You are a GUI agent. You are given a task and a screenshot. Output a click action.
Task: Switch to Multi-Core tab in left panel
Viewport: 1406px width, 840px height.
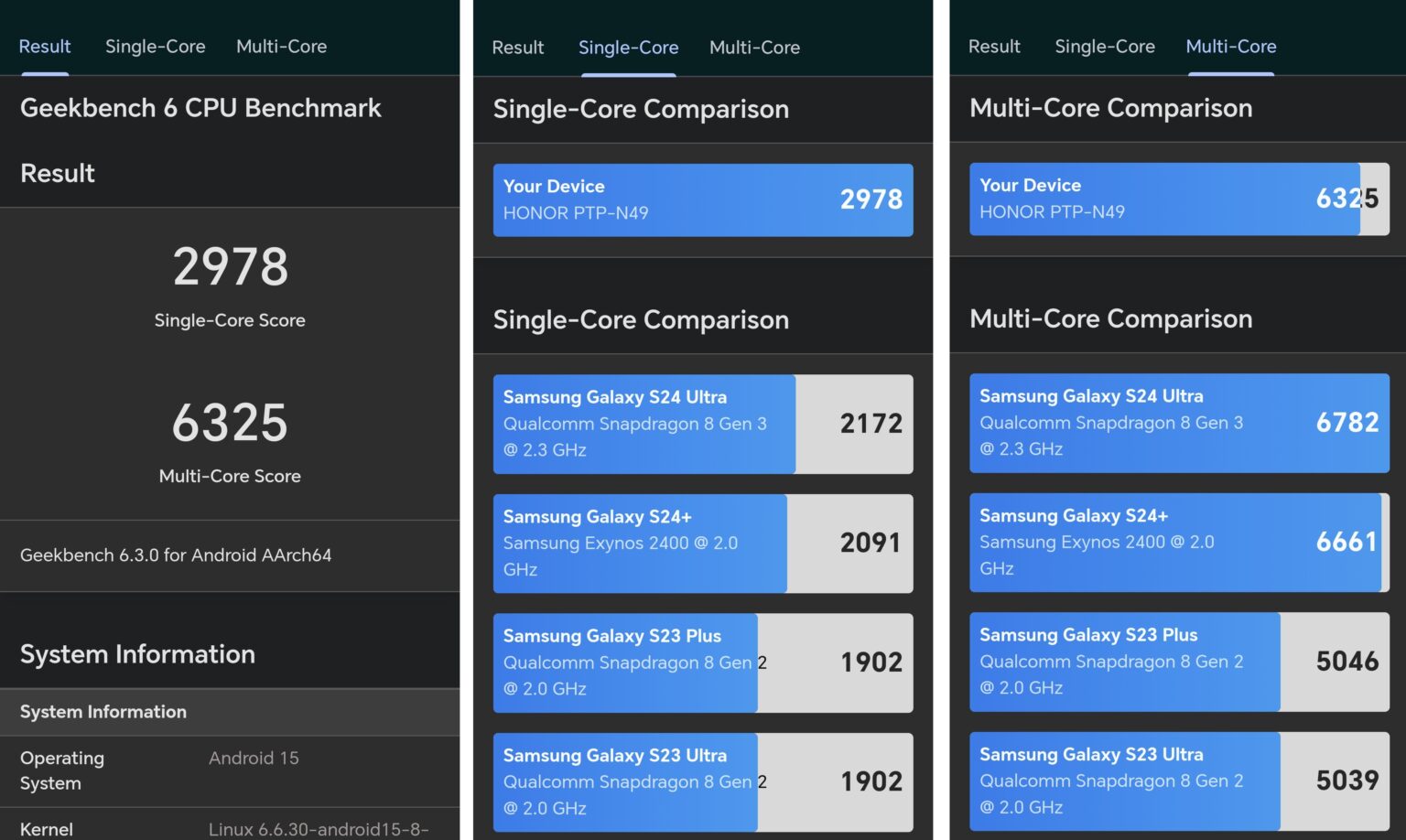[x=281, y=46]
